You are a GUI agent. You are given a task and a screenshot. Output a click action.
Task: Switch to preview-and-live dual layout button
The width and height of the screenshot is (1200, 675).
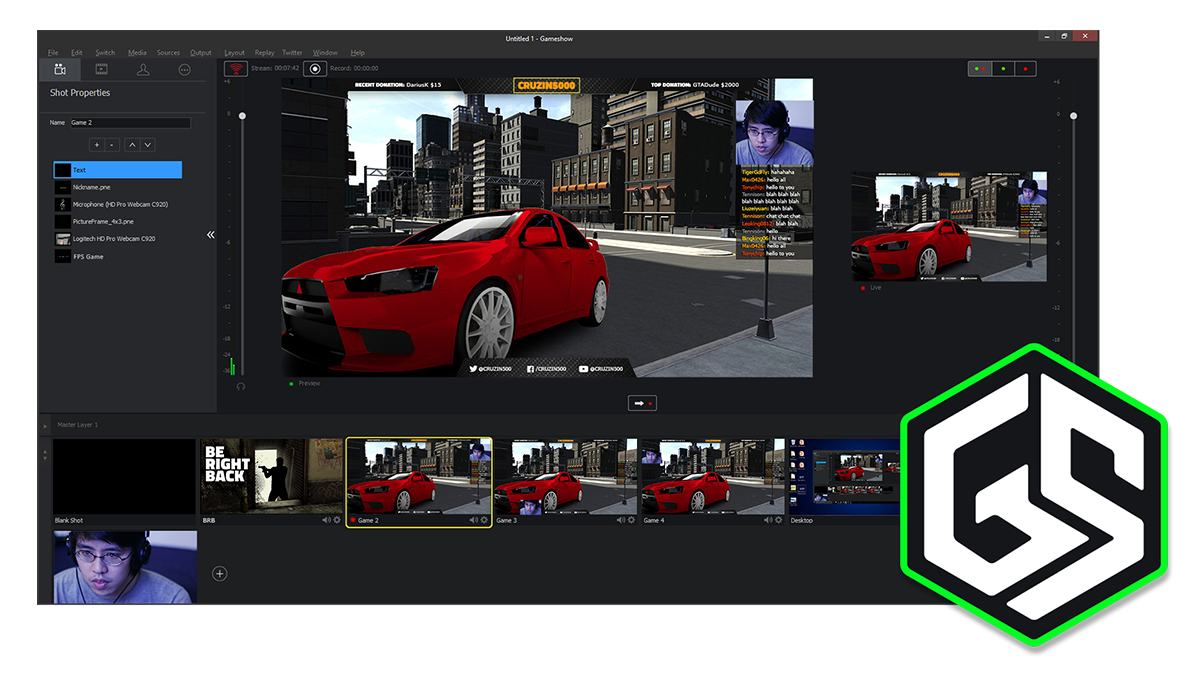979,69
